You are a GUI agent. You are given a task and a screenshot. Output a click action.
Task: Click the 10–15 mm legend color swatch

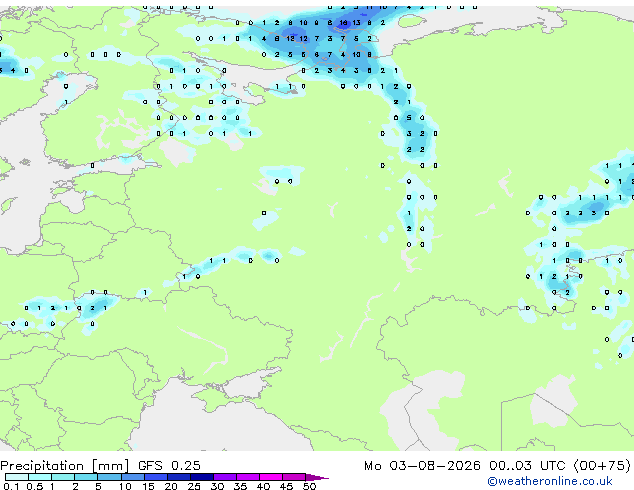[x=133, y=477]
